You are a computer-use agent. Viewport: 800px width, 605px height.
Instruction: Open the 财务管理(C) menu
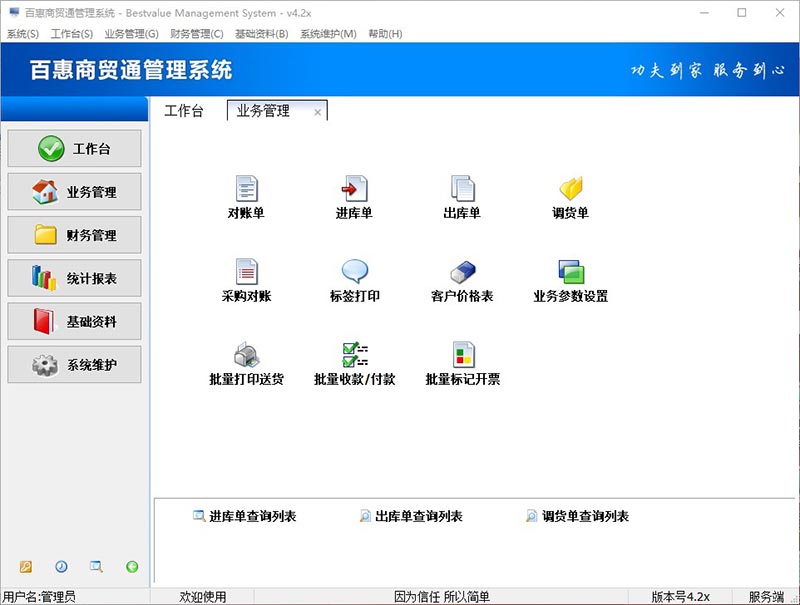197,34
